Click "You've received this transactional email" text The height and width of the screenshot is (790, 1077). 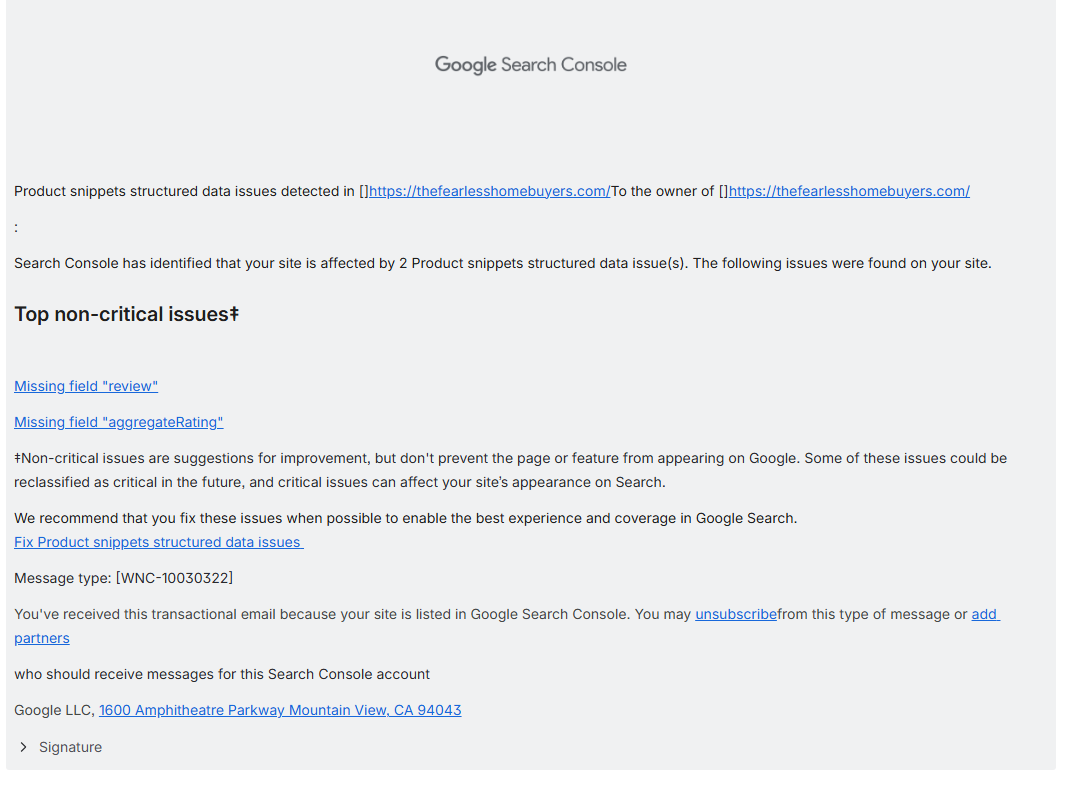pyautogui.click(x=352, y=615)
